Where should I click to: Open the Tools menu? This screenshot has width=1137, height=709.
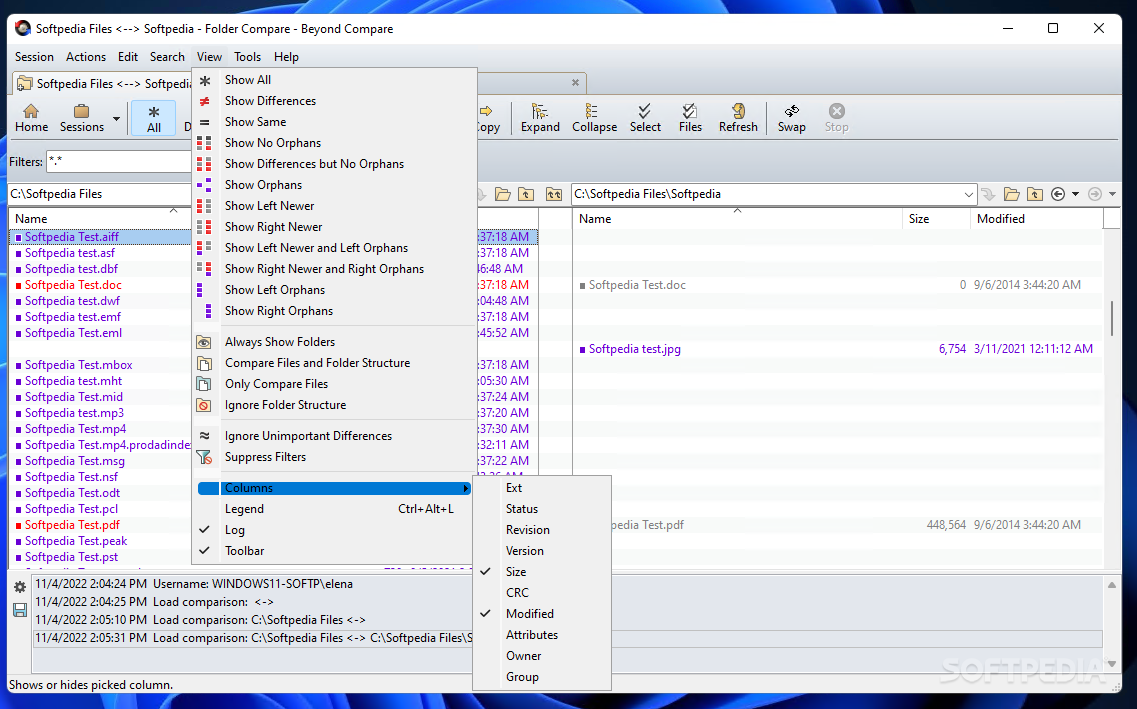coord(247,57)
